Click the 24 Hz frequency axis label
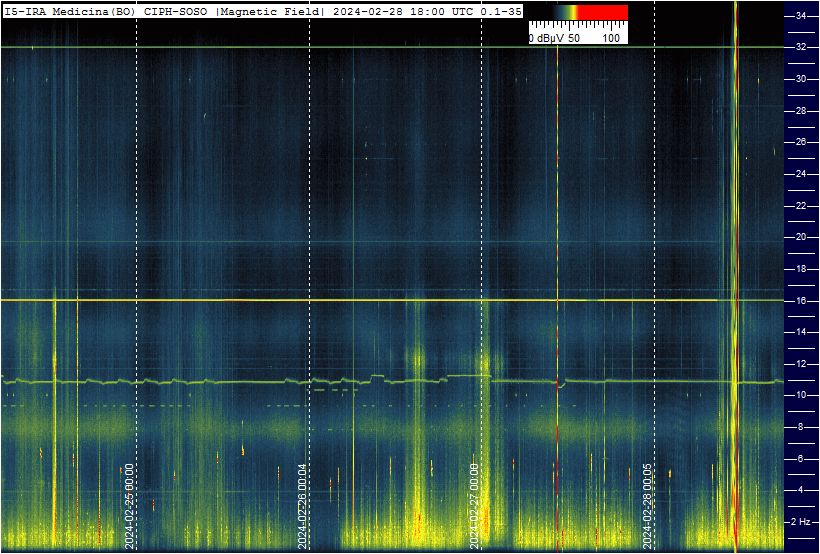The image size is (820, 554). pyautogui.click(x=801, y=174)
